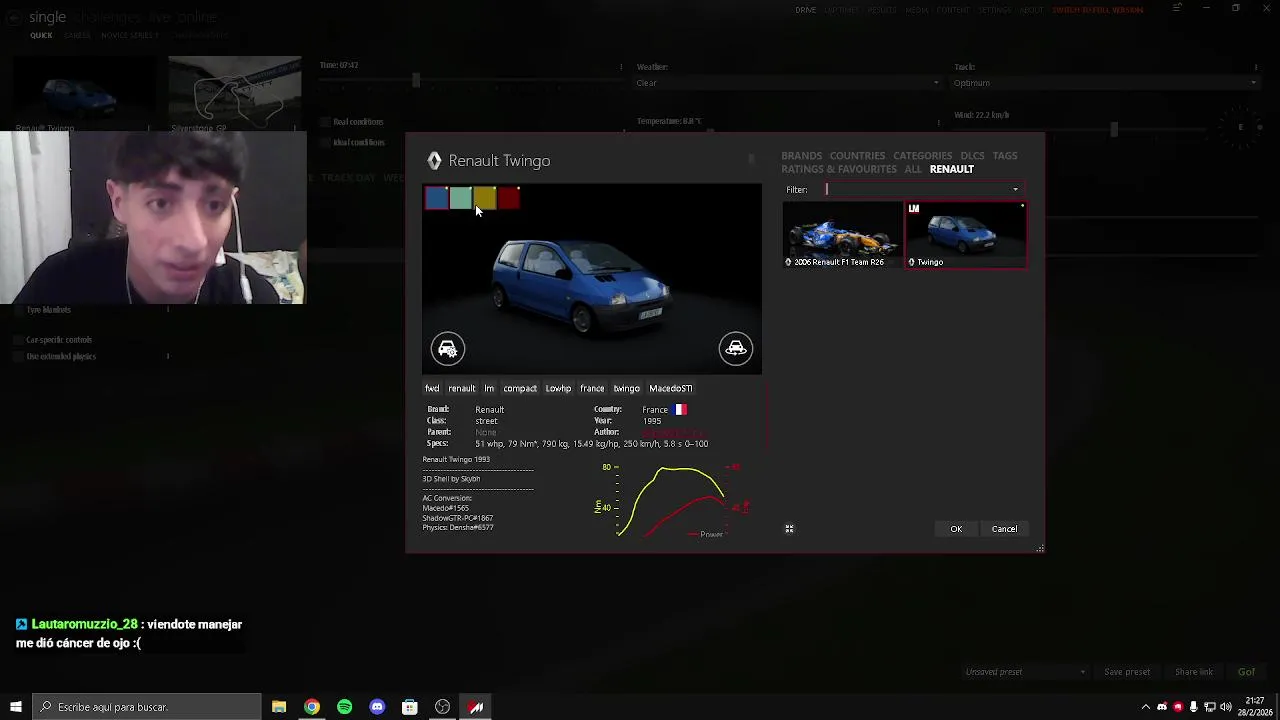Switch to the TAGS tab
Screen dimensions: 1280x720
click(1005, 156)
